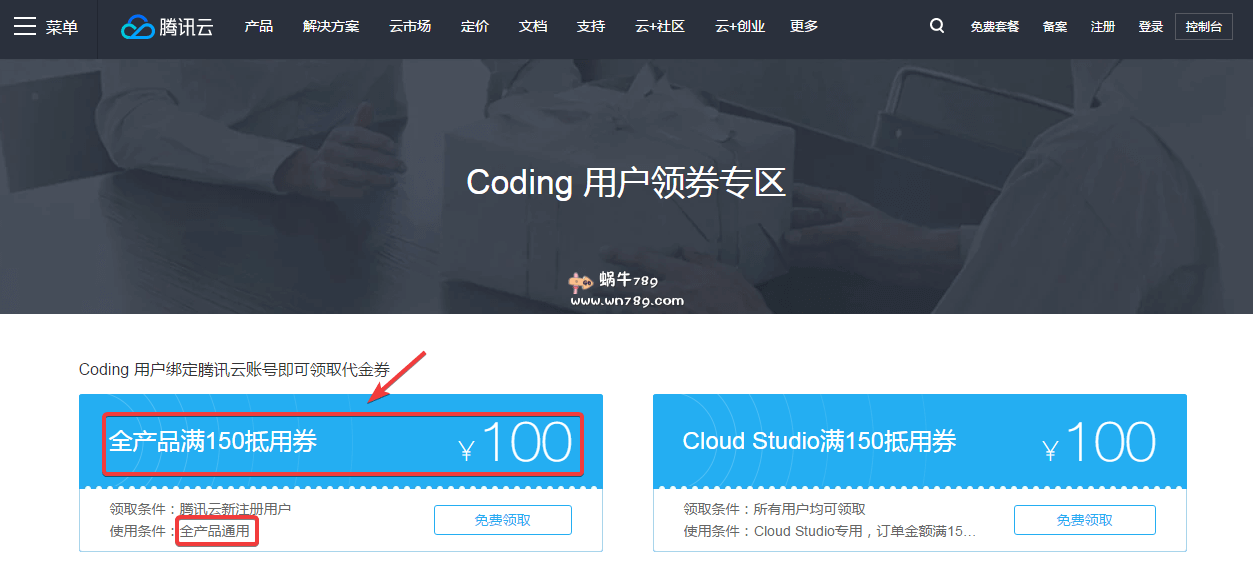The image size is (1253, 581).
Task: Select 解决方案 in the top navigation
Action: pyautogui.click(x=331, y=27)
